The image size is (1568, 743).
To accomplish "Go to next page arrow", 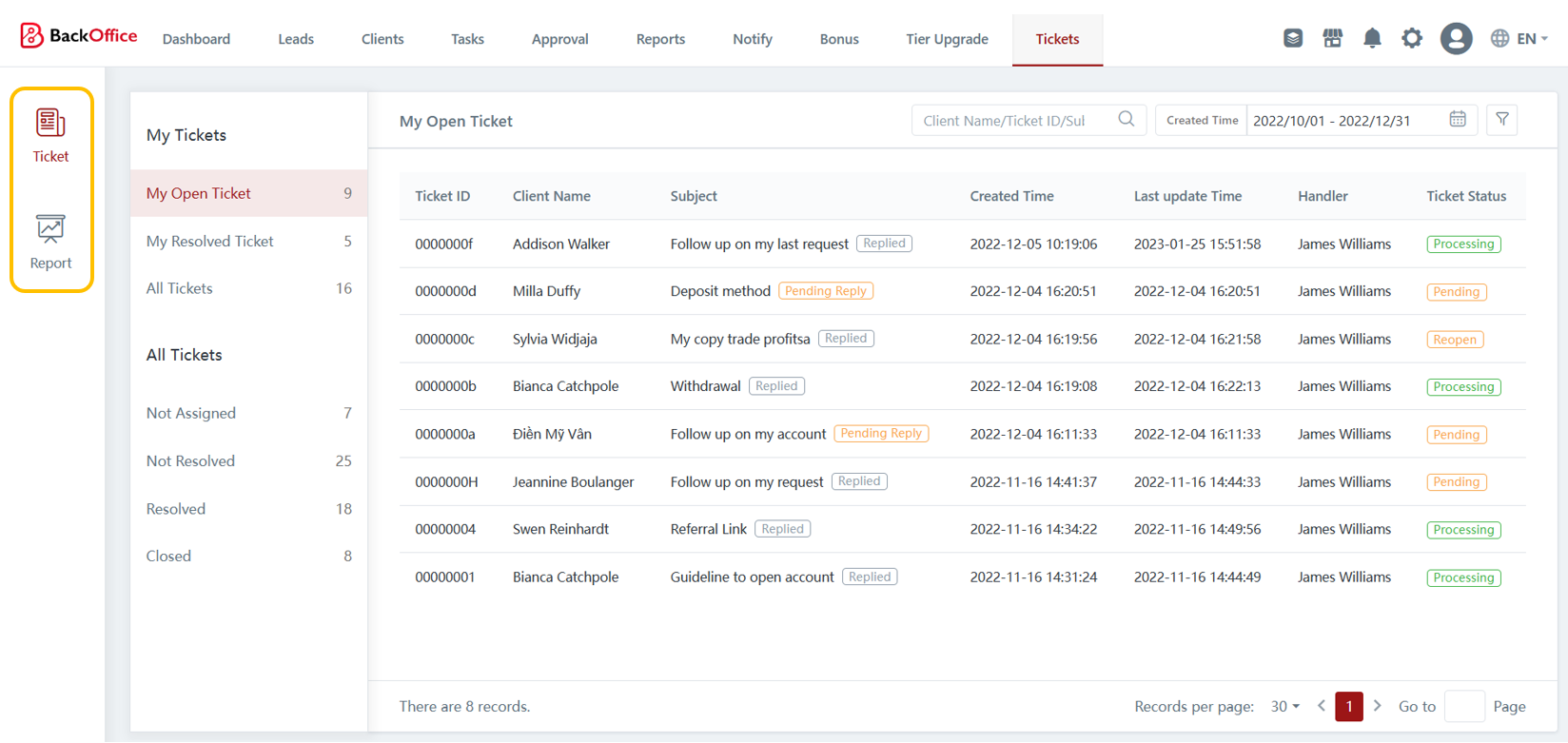I will coord(1377,706).
